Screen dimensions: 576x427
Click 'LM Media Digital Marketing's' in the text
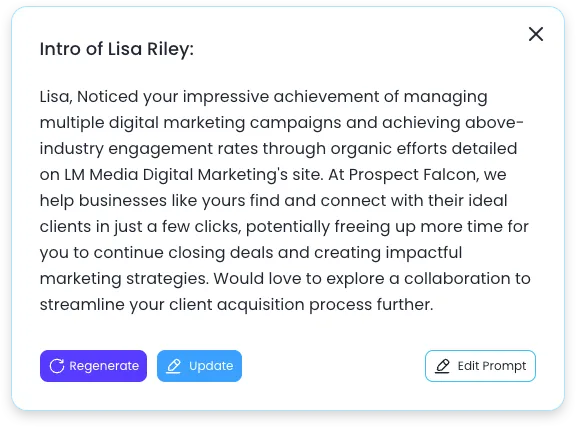pos(176,175)
